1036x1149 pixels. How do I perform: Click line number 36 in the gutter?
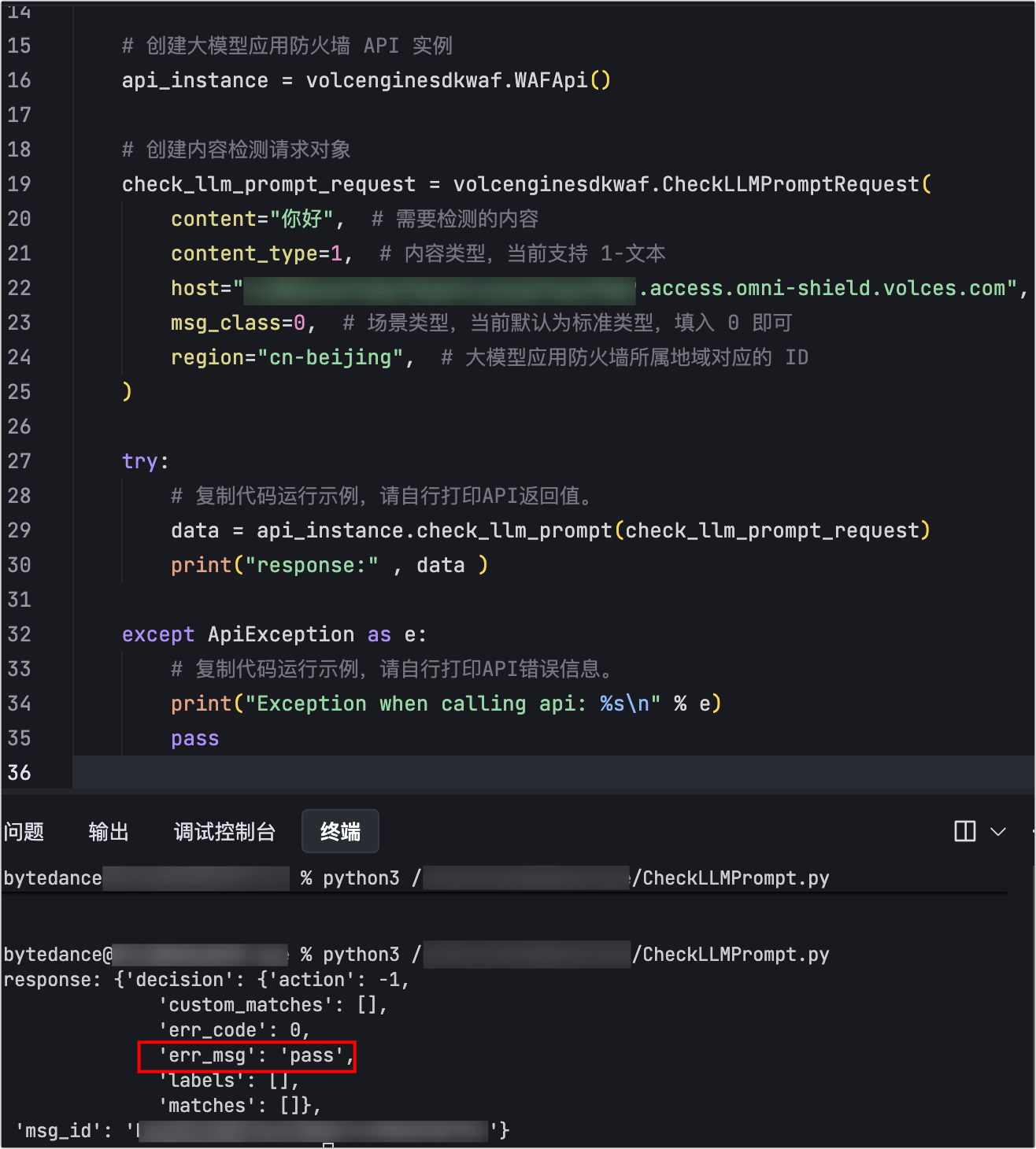pos(19,773)
